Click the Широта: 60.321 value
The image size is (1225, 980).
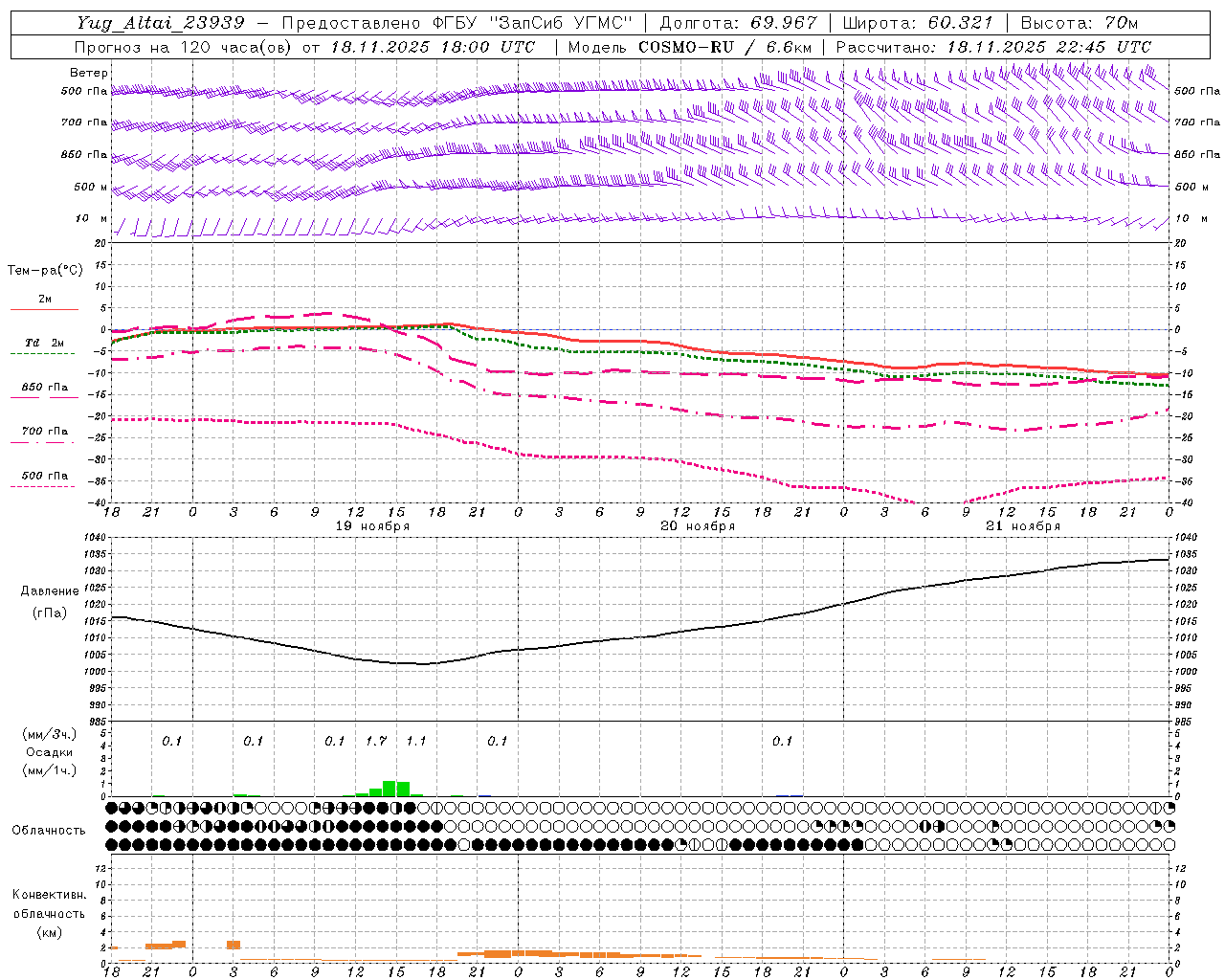918,23
